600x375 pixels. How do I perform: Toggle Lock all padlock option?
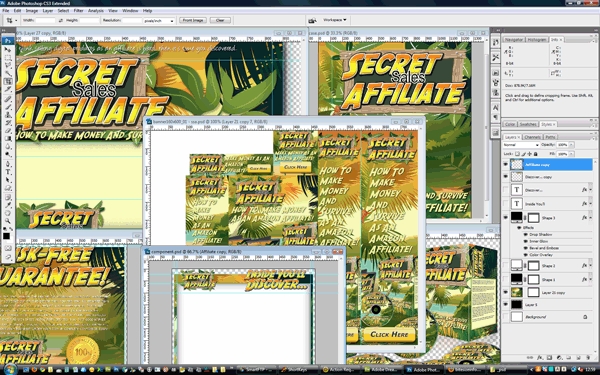535,154
